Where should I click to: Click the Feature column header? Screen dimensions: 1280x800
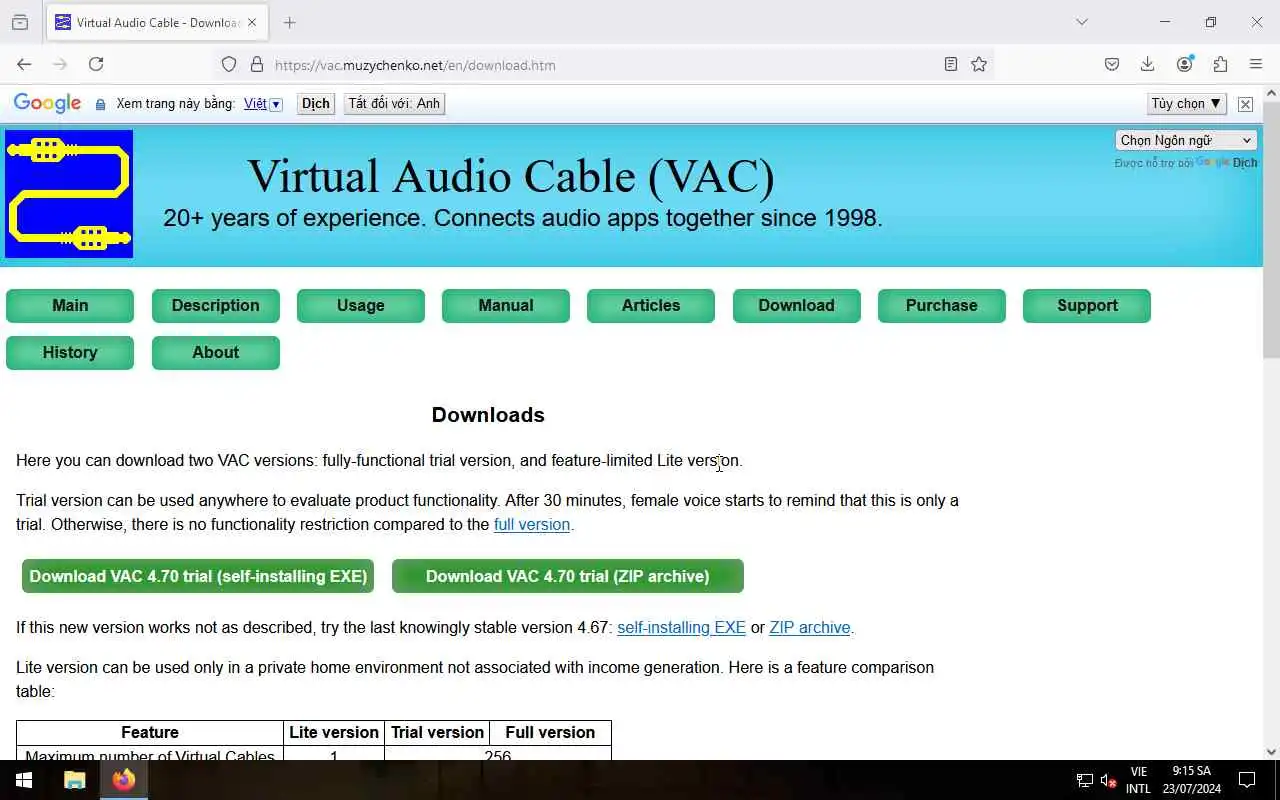[150, 732]
